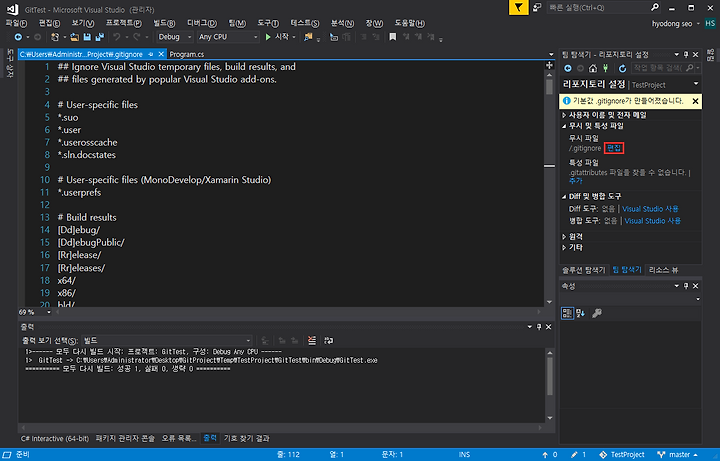
Task: Click the find in files toolbar icon
Action: (308, 37)
